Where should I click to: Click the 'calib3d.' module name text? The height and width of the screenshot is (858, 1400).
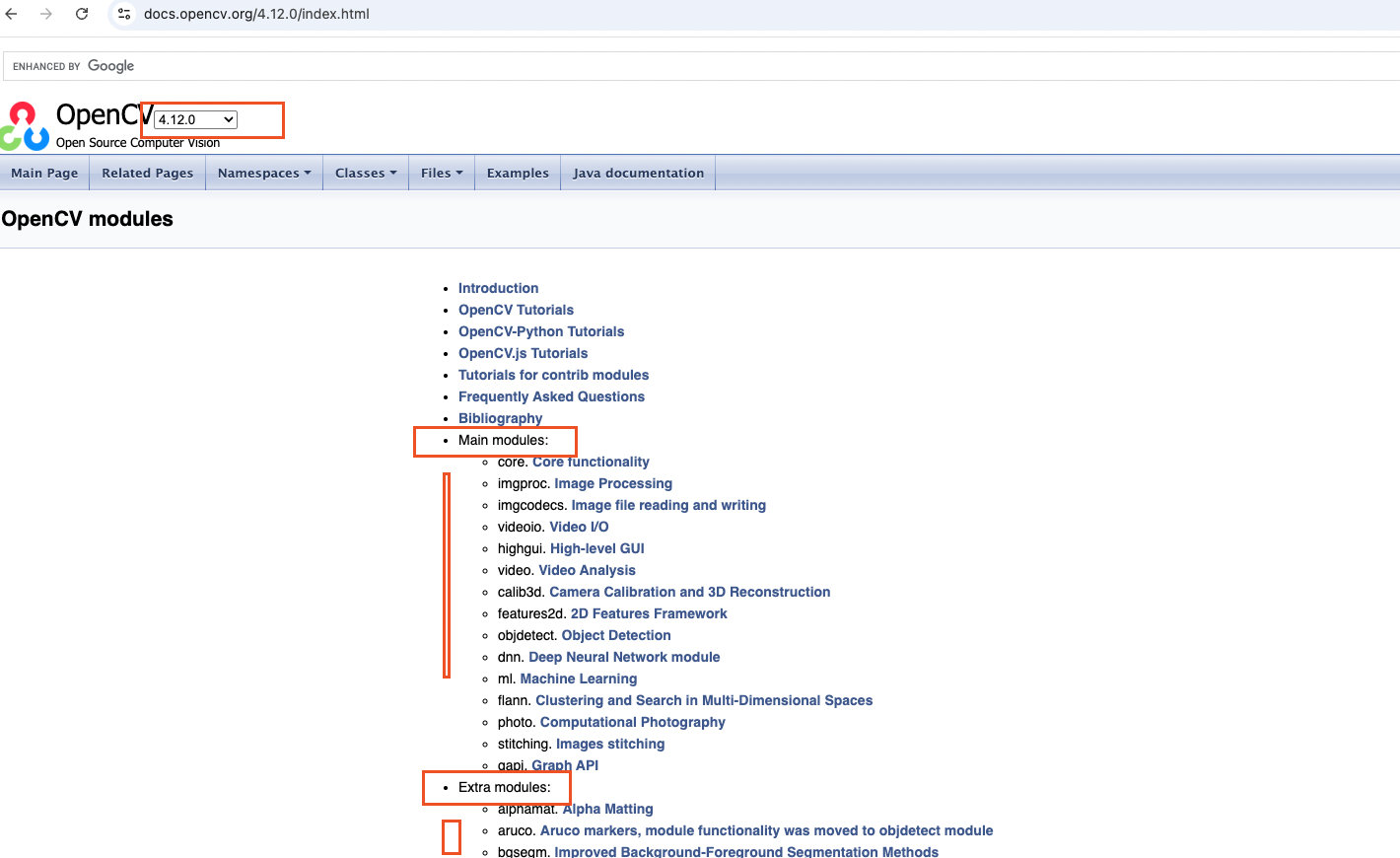click(x=522, y=592)
